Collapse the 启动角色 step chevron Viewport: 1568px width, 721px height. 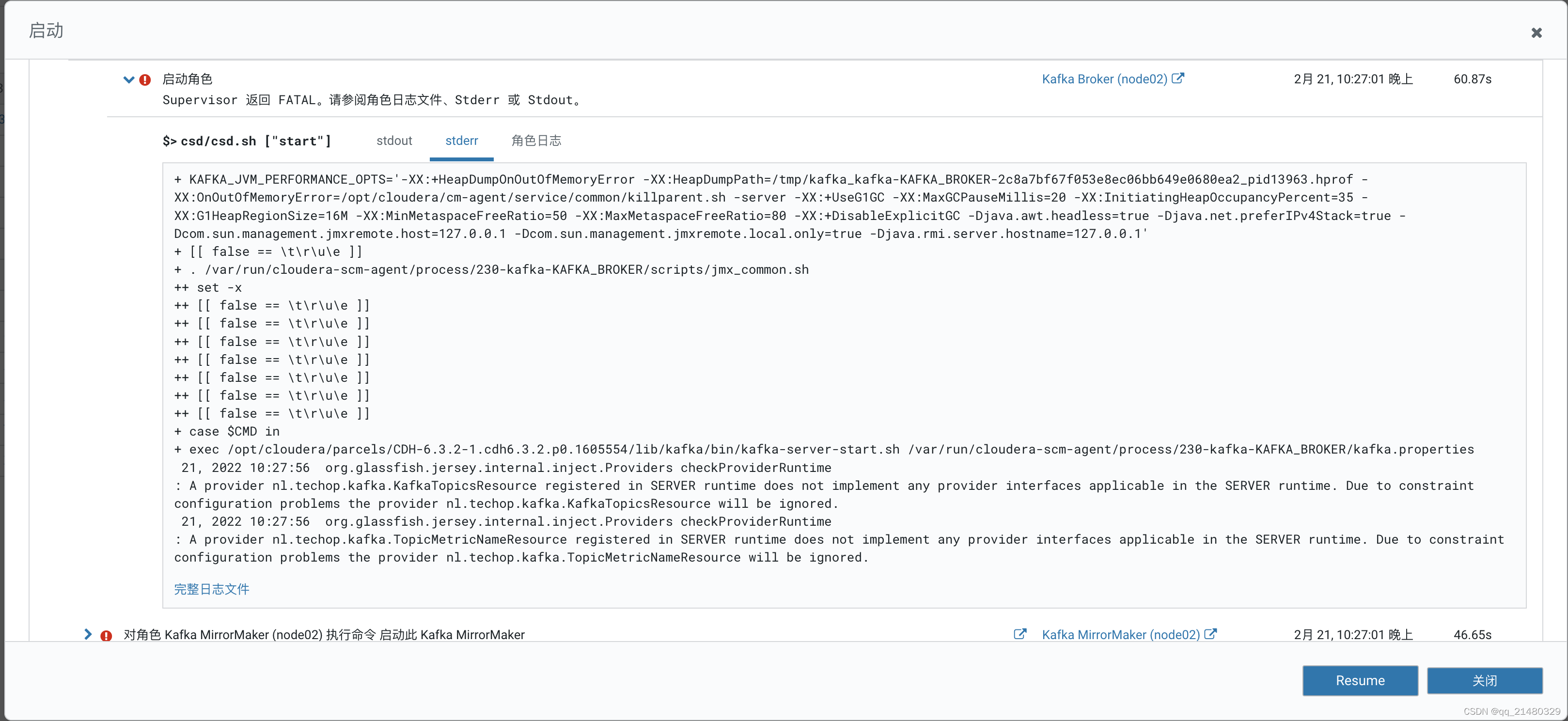click(x=128, y=79)
